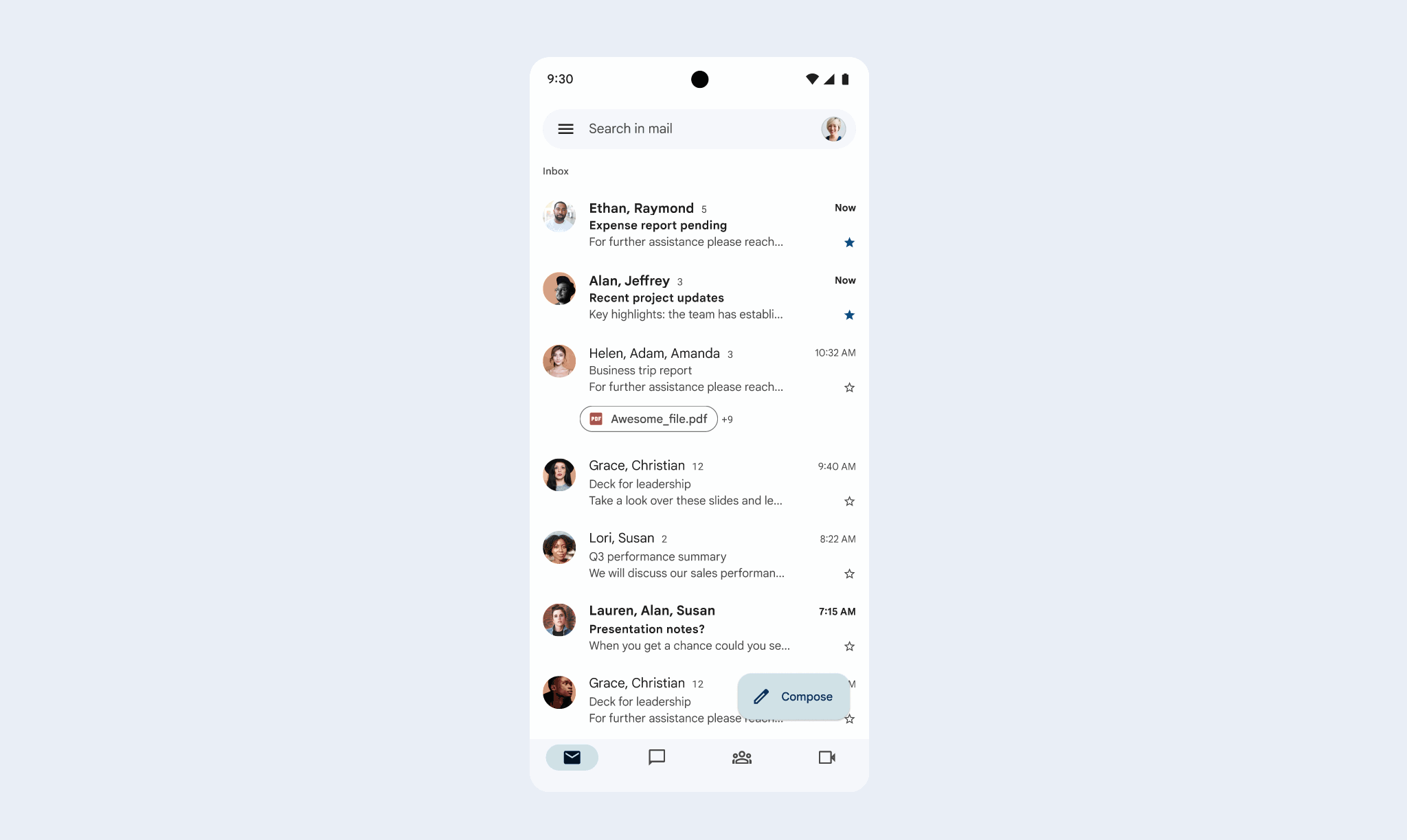Image resolution: width=1407 pixels, height=840 pixels.
Task: Open user profile avatar icon
Action: point(833,128)
